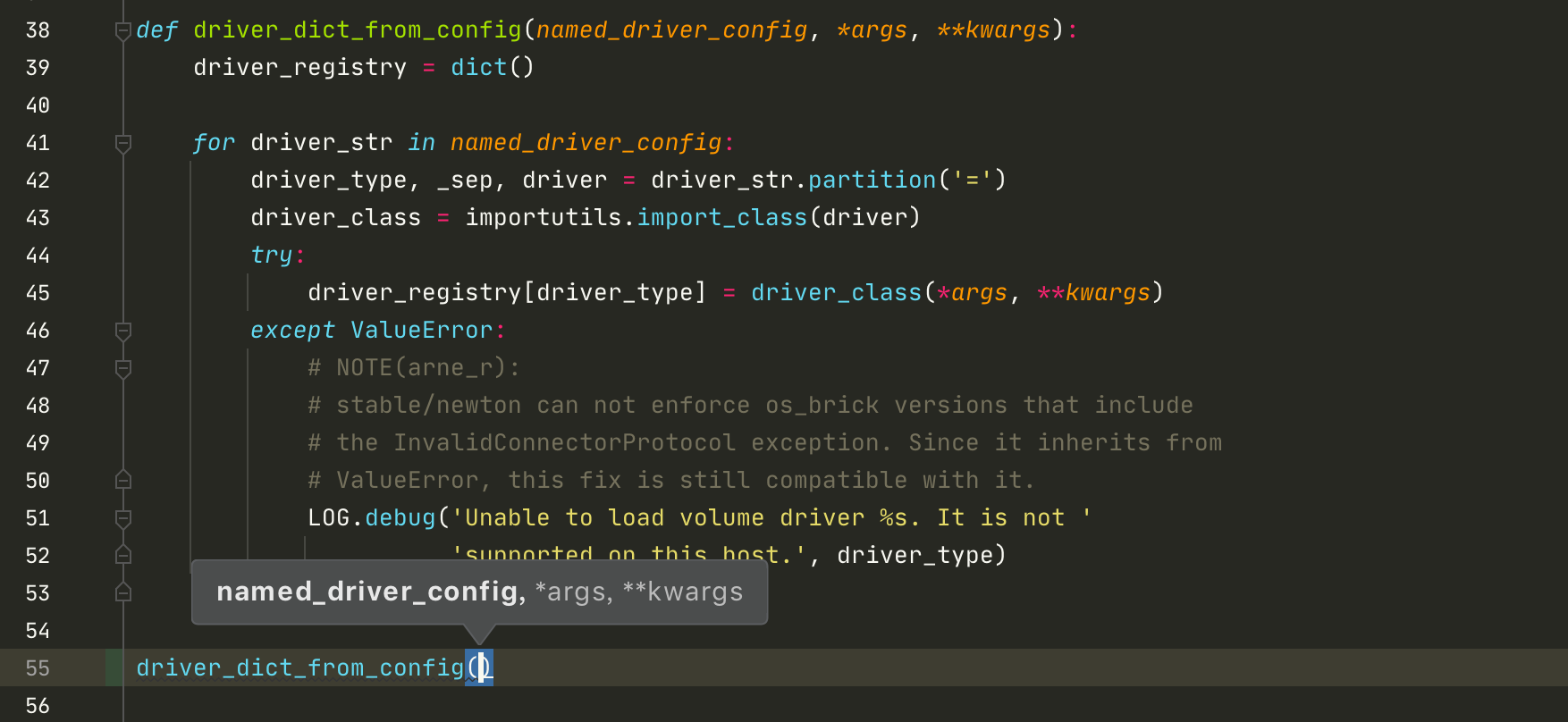Click line number 45 in the gutter
The height and width of the screenshot is (722, 1568).
coord(38,293)
